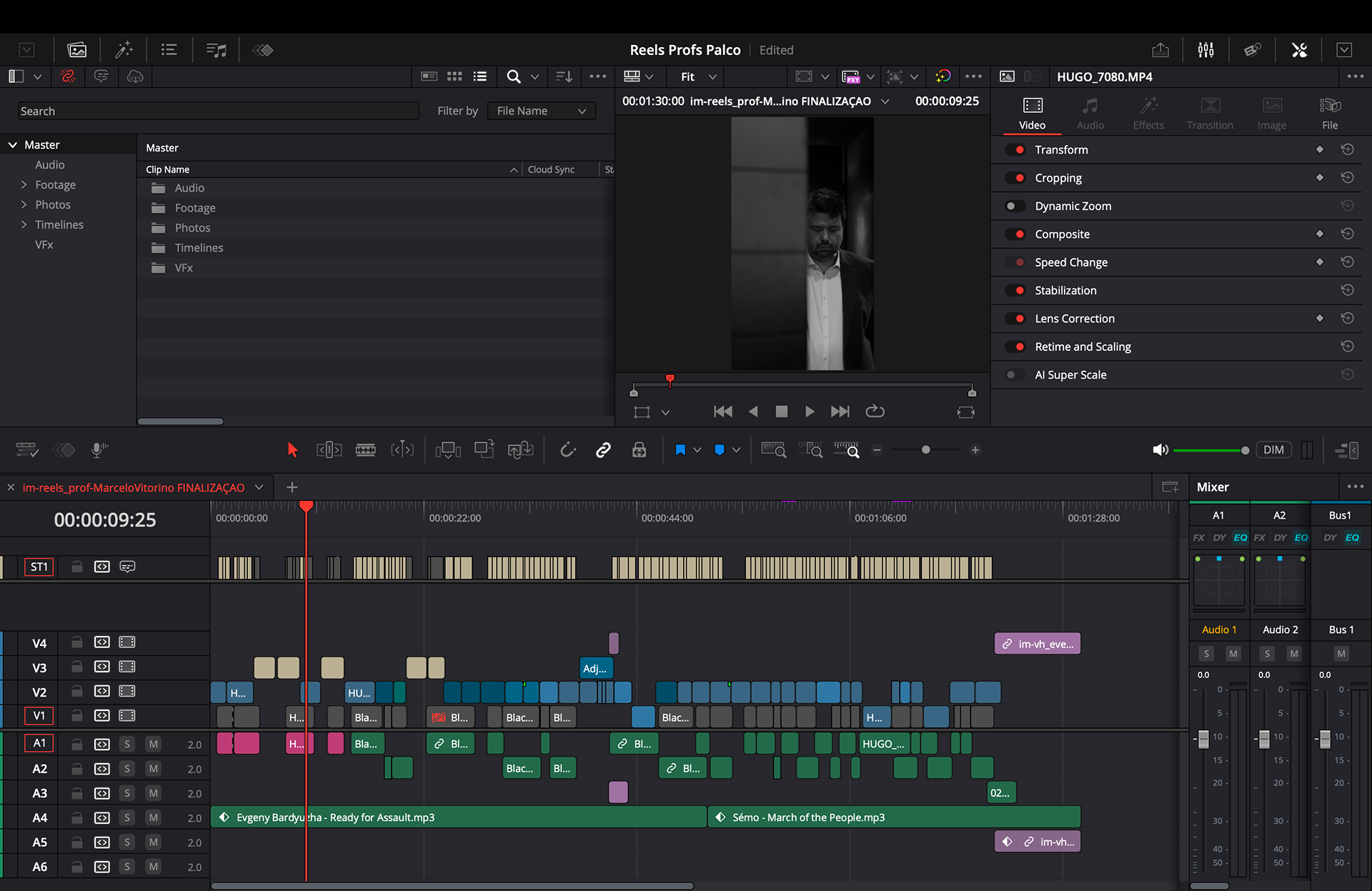Toggle loop playback in the viewer
The height and width of the screenshot is (891, 1372).
coord(875,412)
